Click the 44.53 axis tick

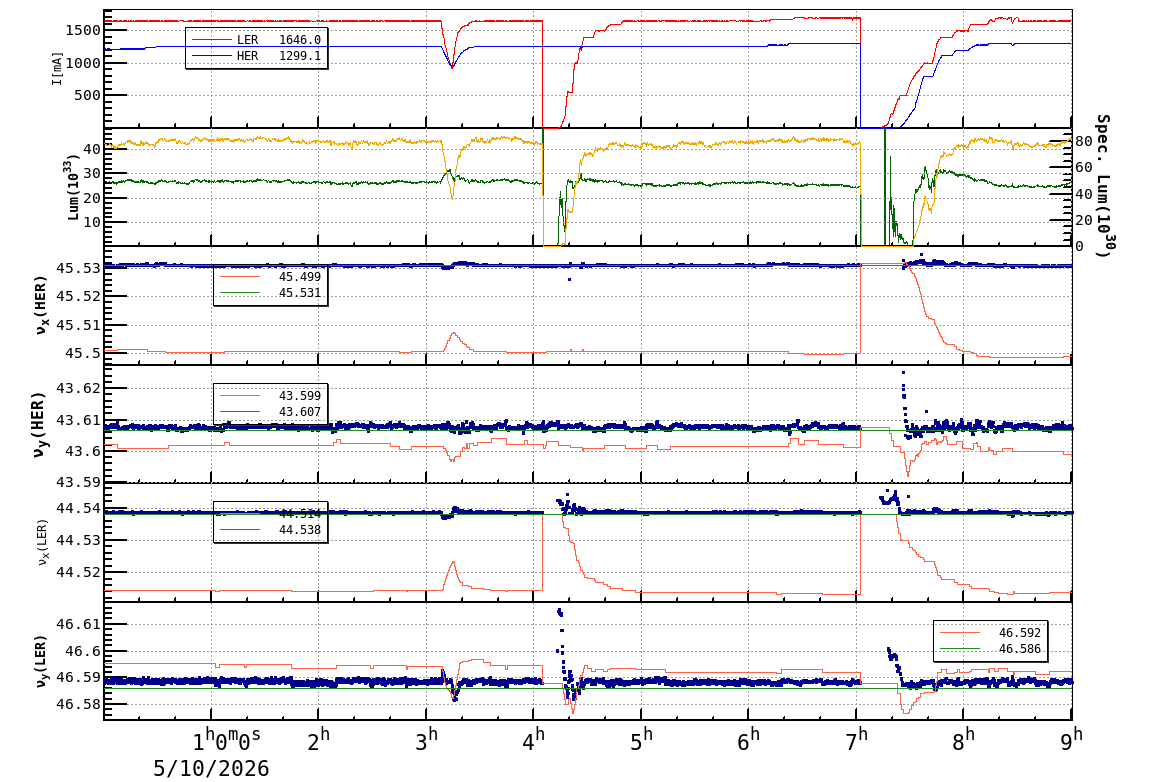coord(78,541)
